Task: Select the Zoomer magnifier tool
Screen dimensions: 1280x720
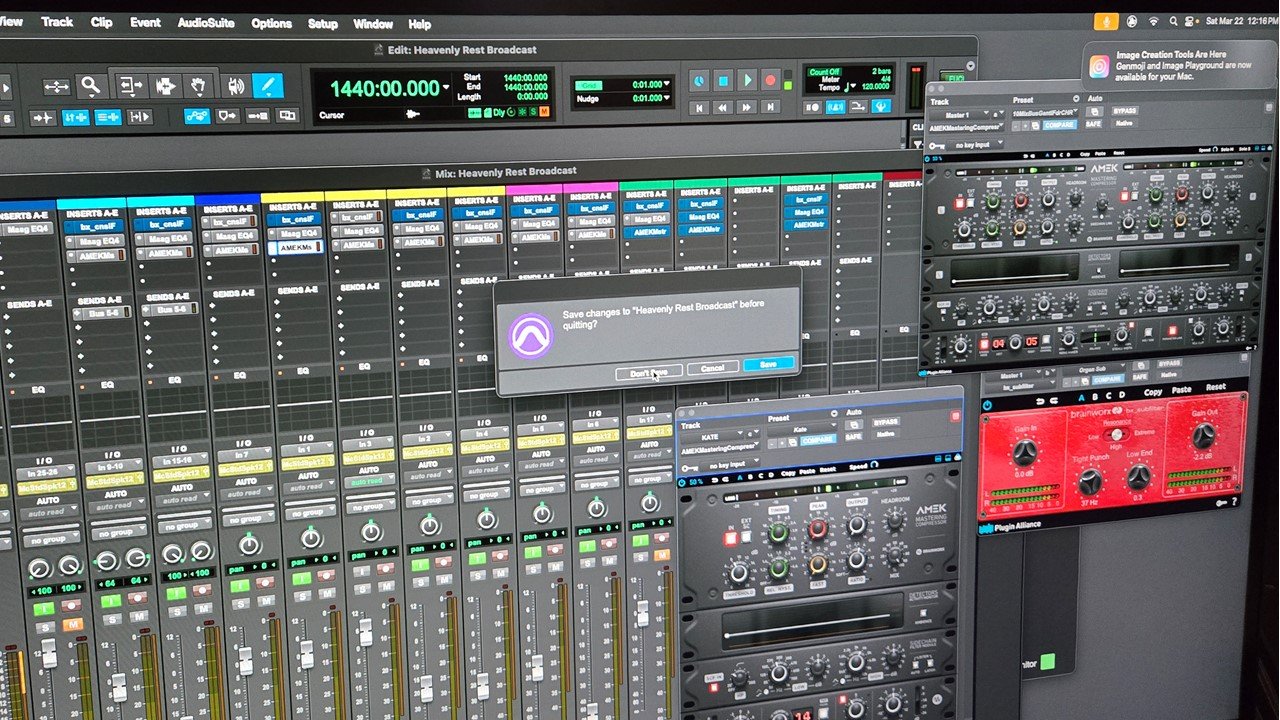Action: pyautogui.click(x=90, y=85)
